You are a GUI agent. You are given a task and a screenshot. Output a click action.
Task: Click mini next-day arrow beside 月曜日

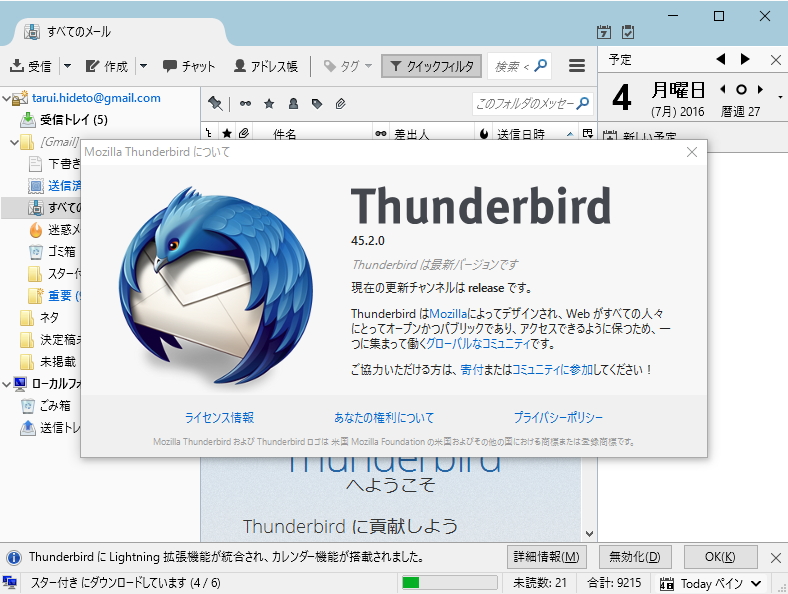coord(760,89)
